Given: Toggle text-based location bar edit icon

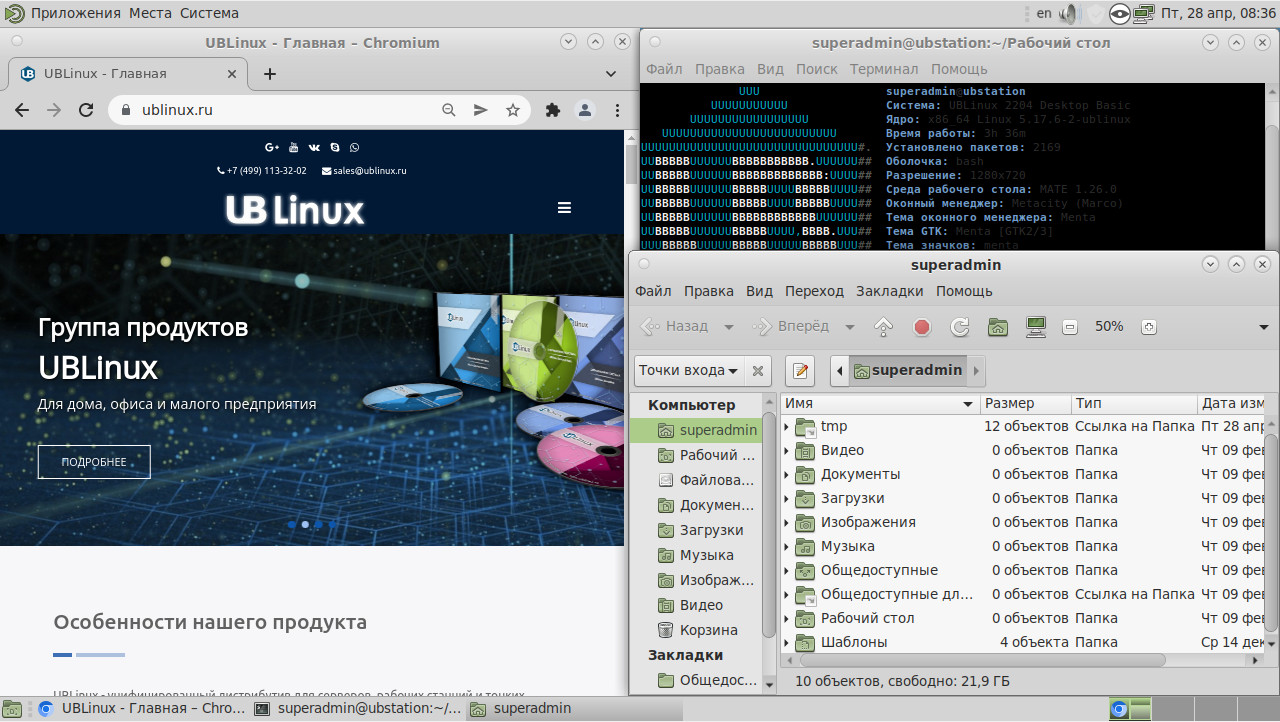Looking at the screenshot, I should [800, 371].
